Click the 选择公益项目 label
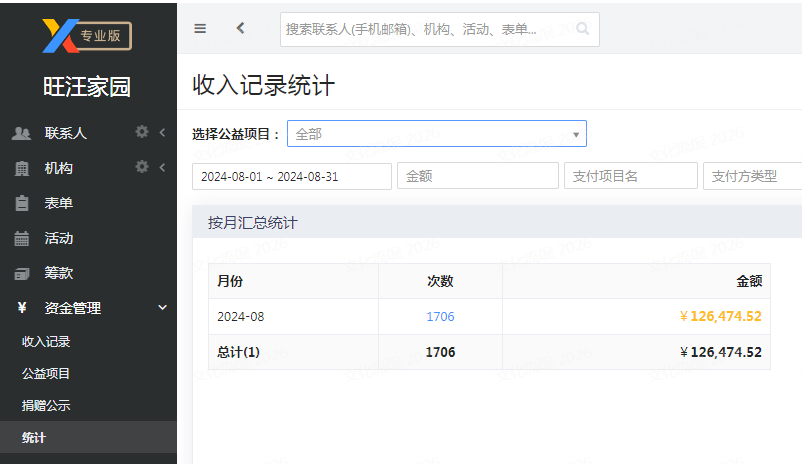The image size is (802, 464). pos(236,135)
